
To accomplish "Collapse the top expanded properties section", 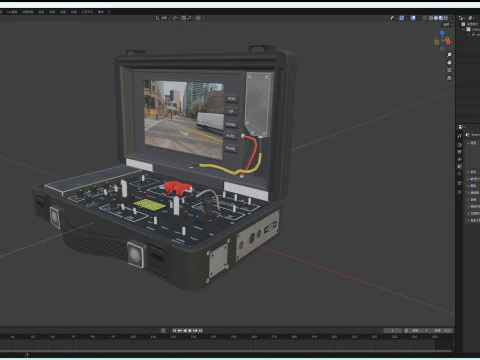I will (469, 143).
